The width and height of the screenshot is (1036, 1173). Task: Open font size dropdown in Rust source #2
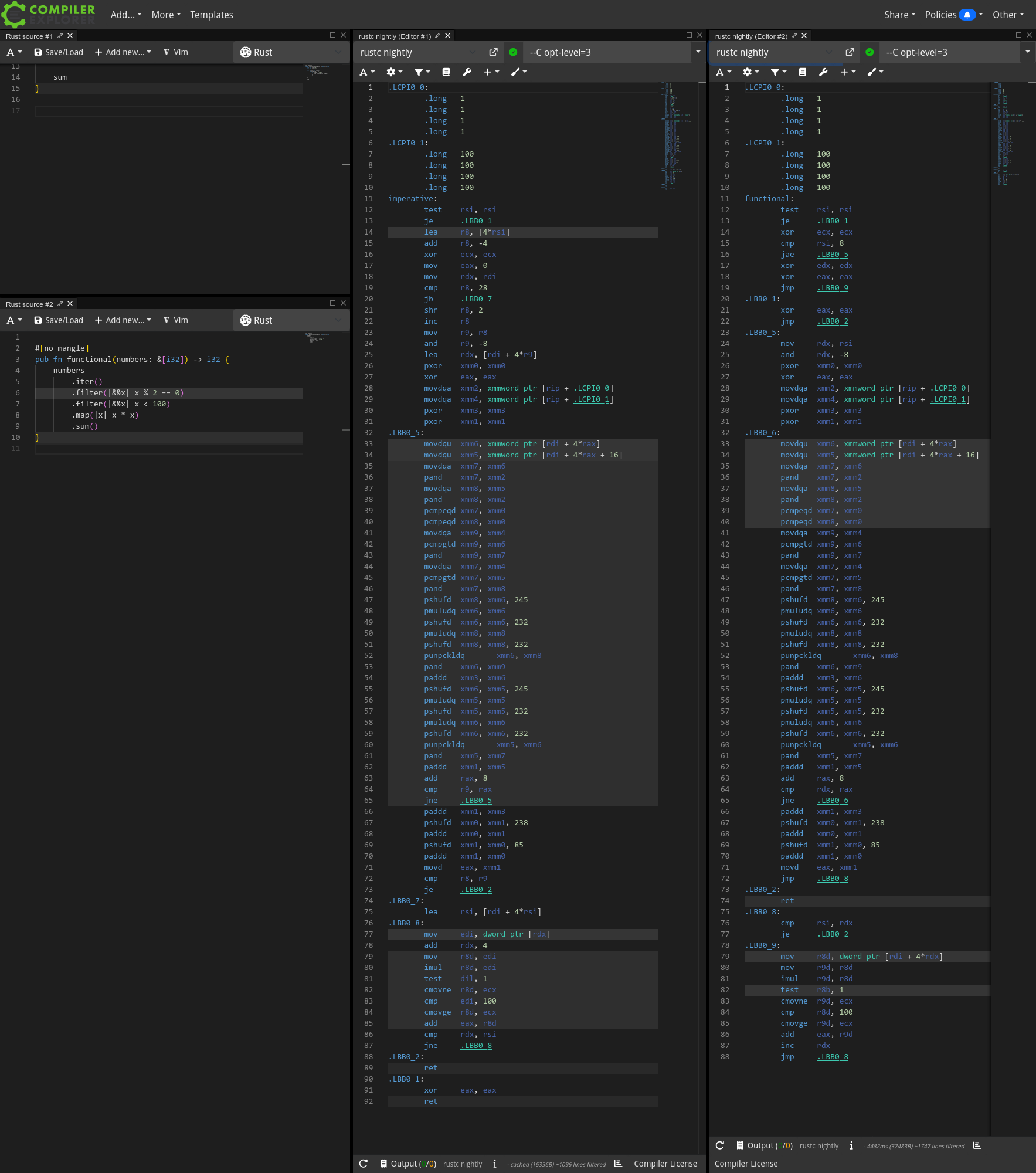click(x=14, y=320)
